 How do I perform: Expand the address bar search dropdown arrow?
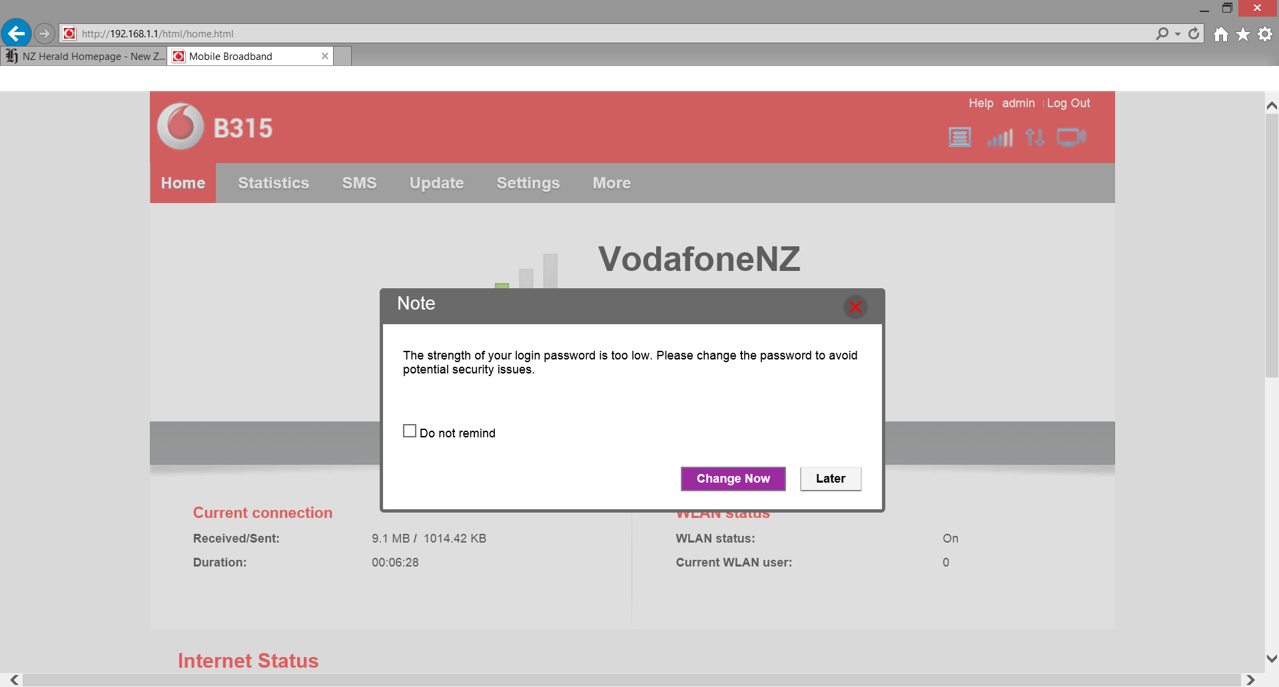point(1177,34)
